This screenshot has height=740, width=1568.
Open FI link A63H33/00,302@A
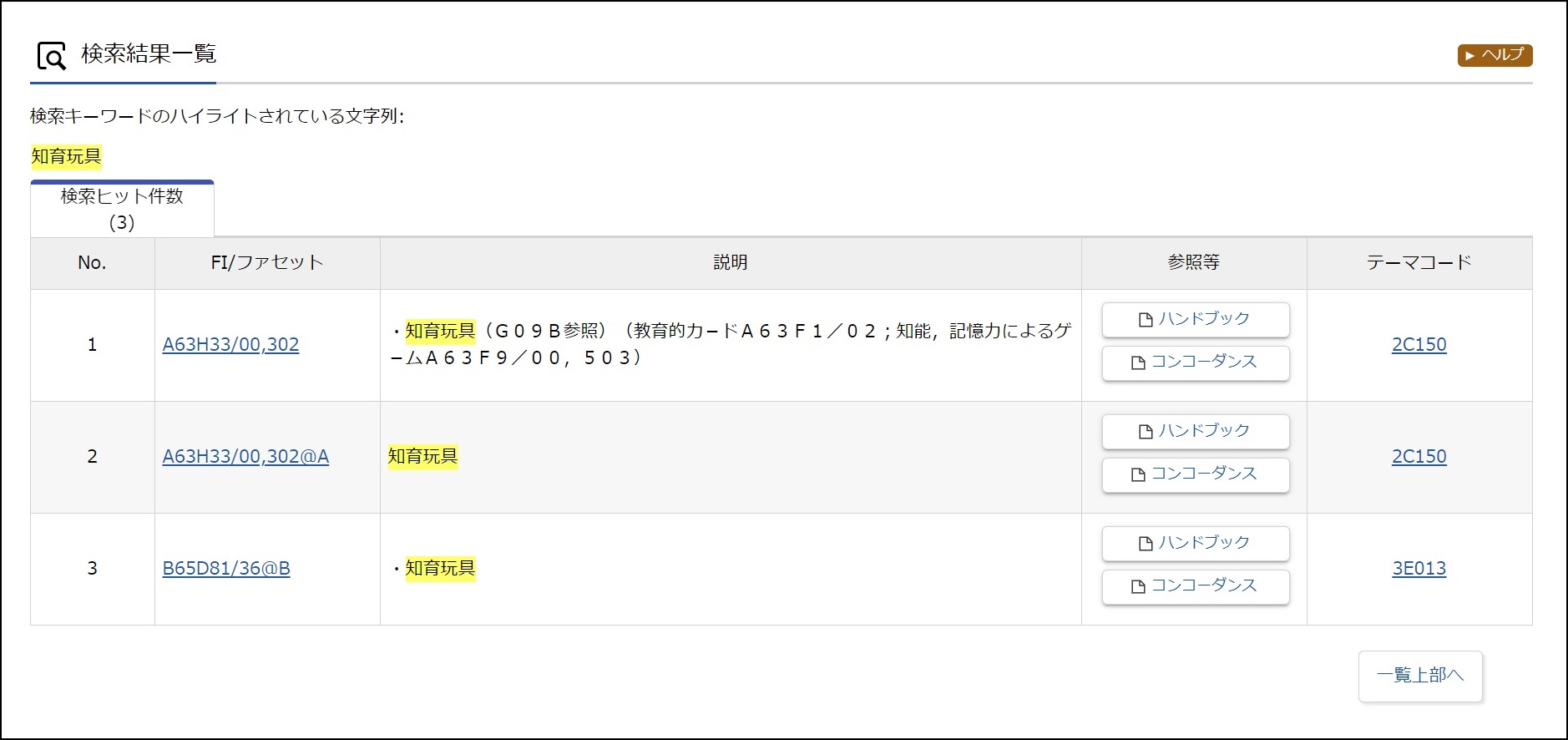tap(245, 457)
